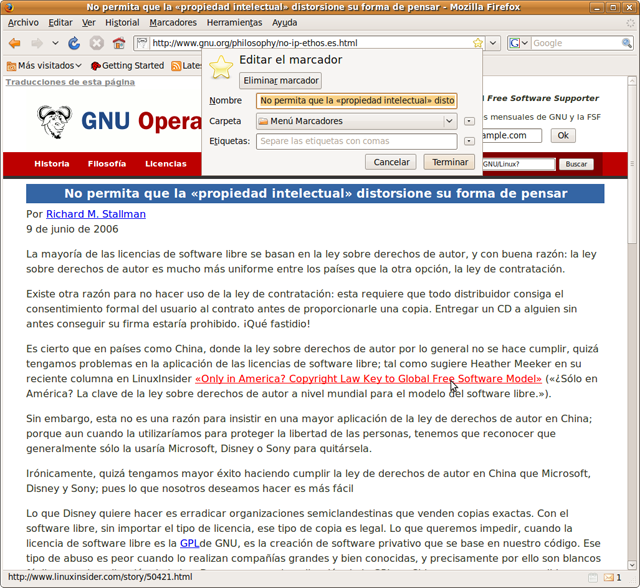
Task: Click the search magnifier icon
Action: click(626, 43)
